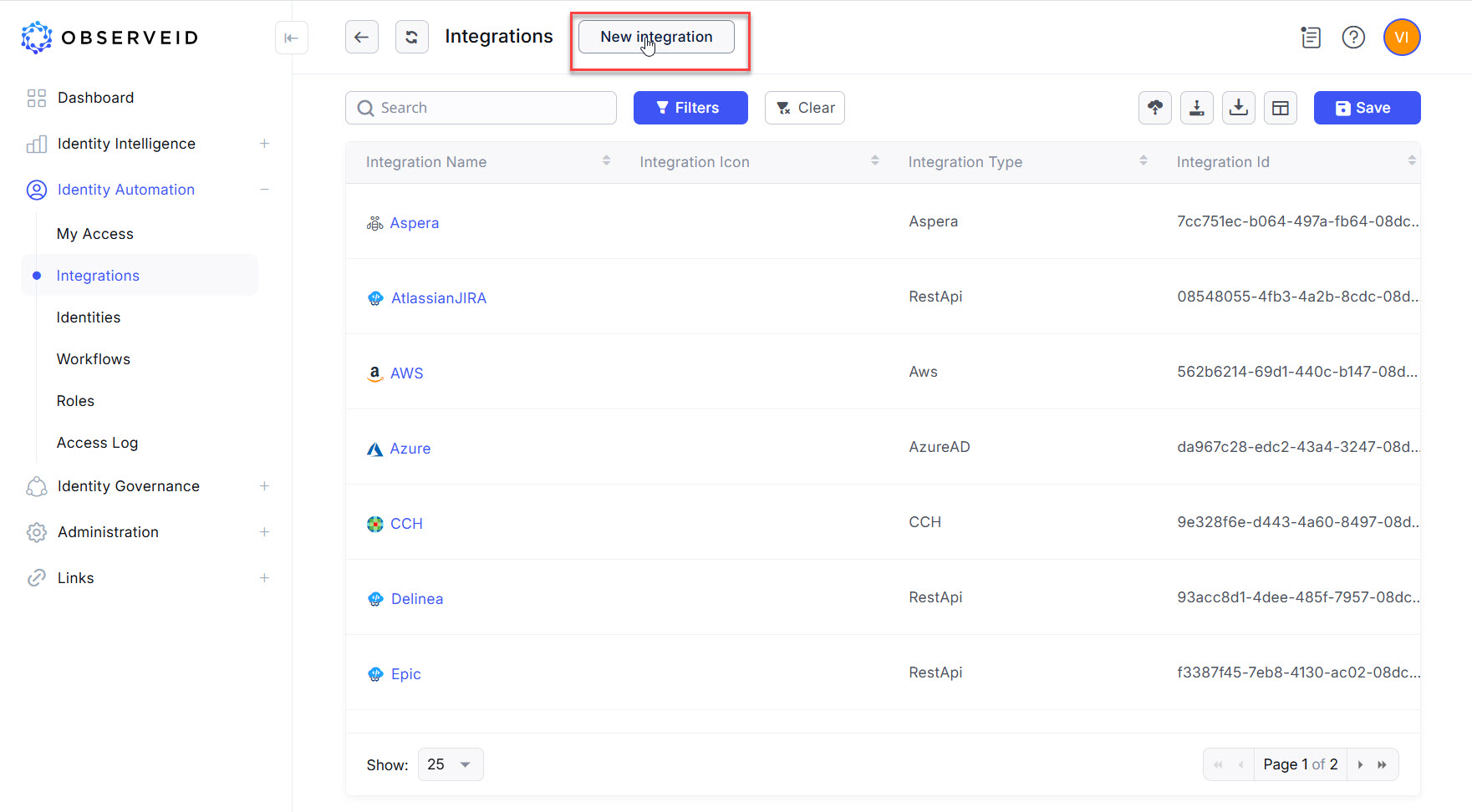This screenshot has height=812, width=1472.
Task: Click the refresh icon beside Integrations title
Action: (411, 37)
